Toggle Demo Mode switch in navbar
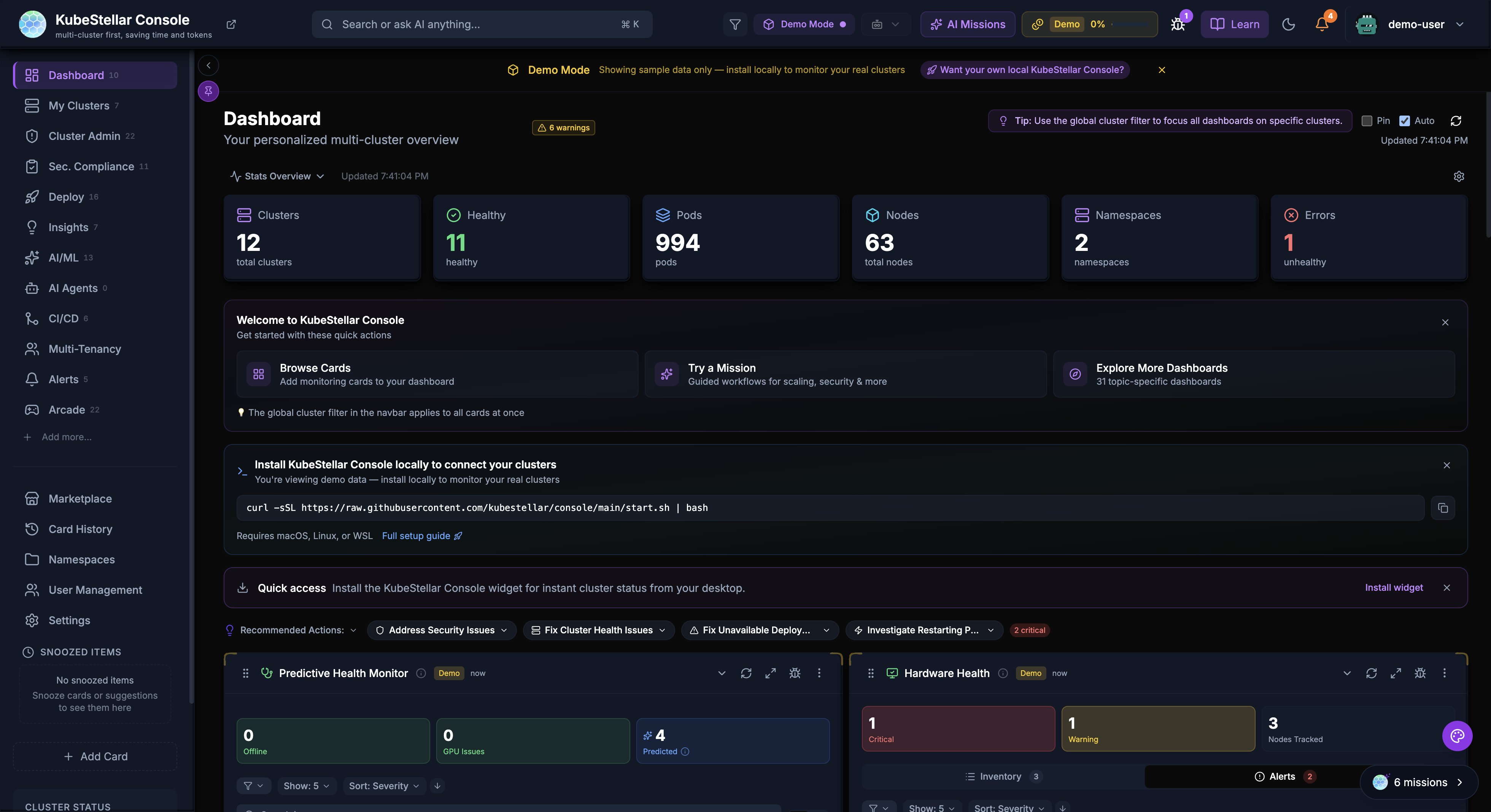Viewport: 1491px width, 812px height. pyautogui.click(x=804, y=24)
